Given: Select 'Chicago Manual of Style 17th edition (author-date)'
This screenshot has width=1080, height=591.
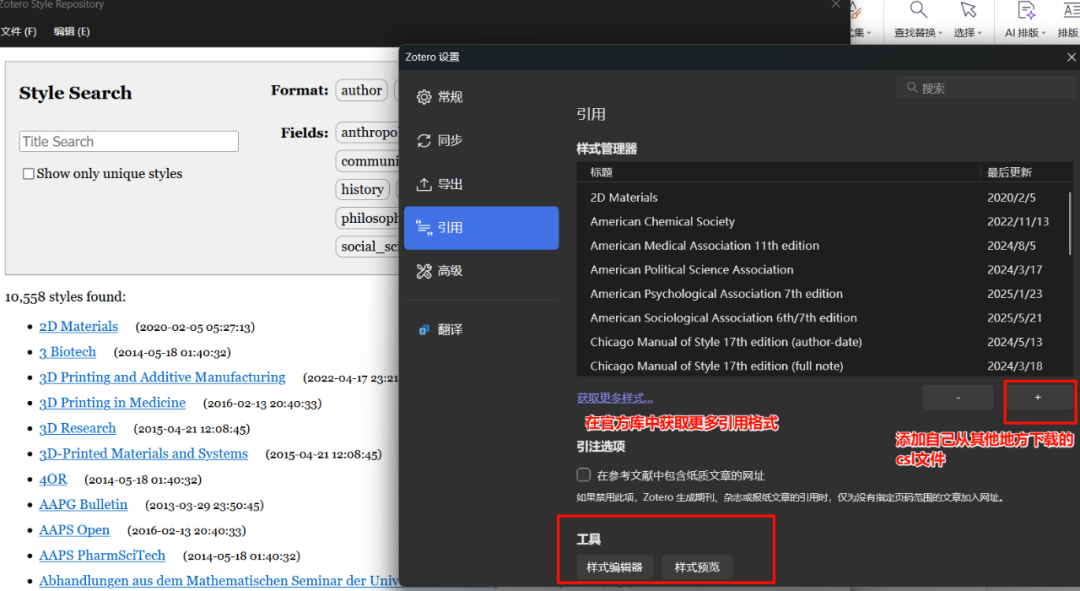Looking at the screenshot, I should click(x=822, y=342).
